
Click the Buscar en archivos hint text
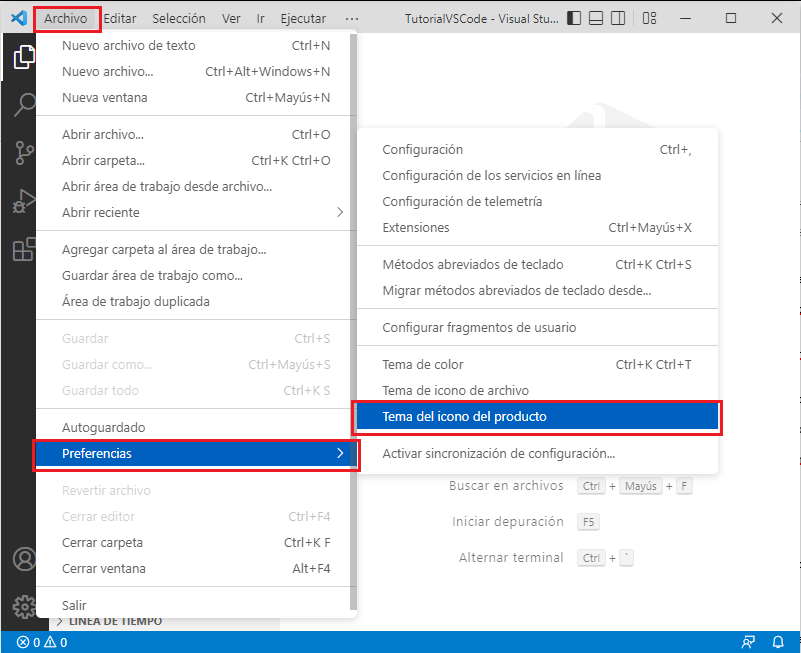[506, 486]
